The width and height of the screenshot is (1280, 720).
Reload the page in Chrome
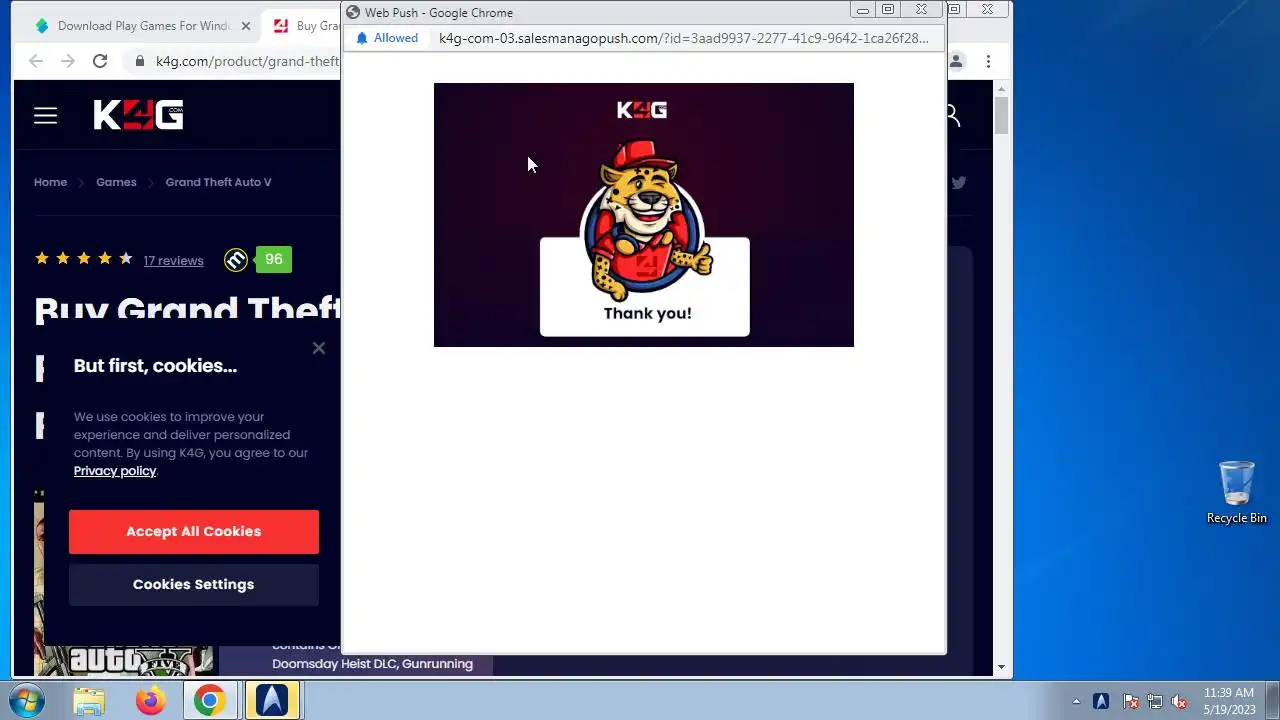(100, 61)
